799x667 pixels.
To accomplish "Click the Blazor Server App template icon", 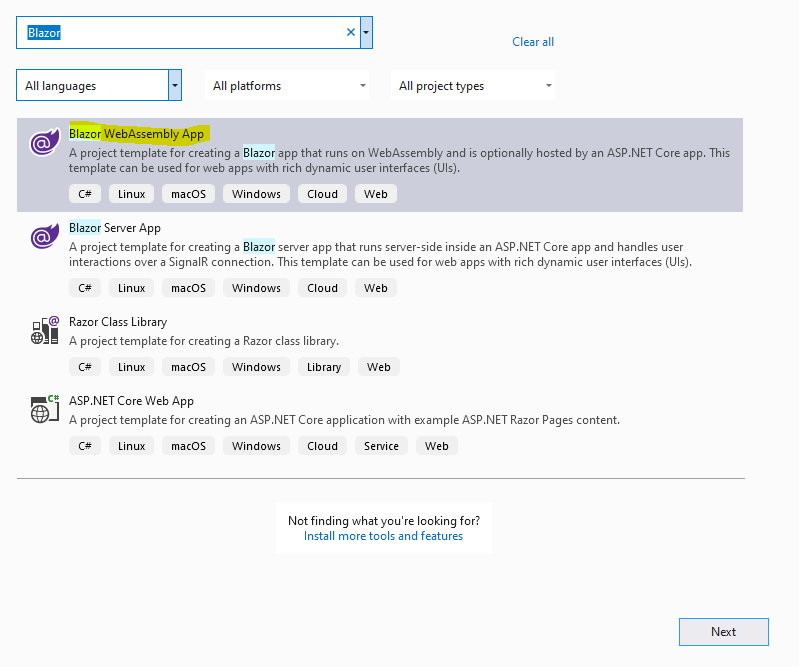I will pos(44,236).
